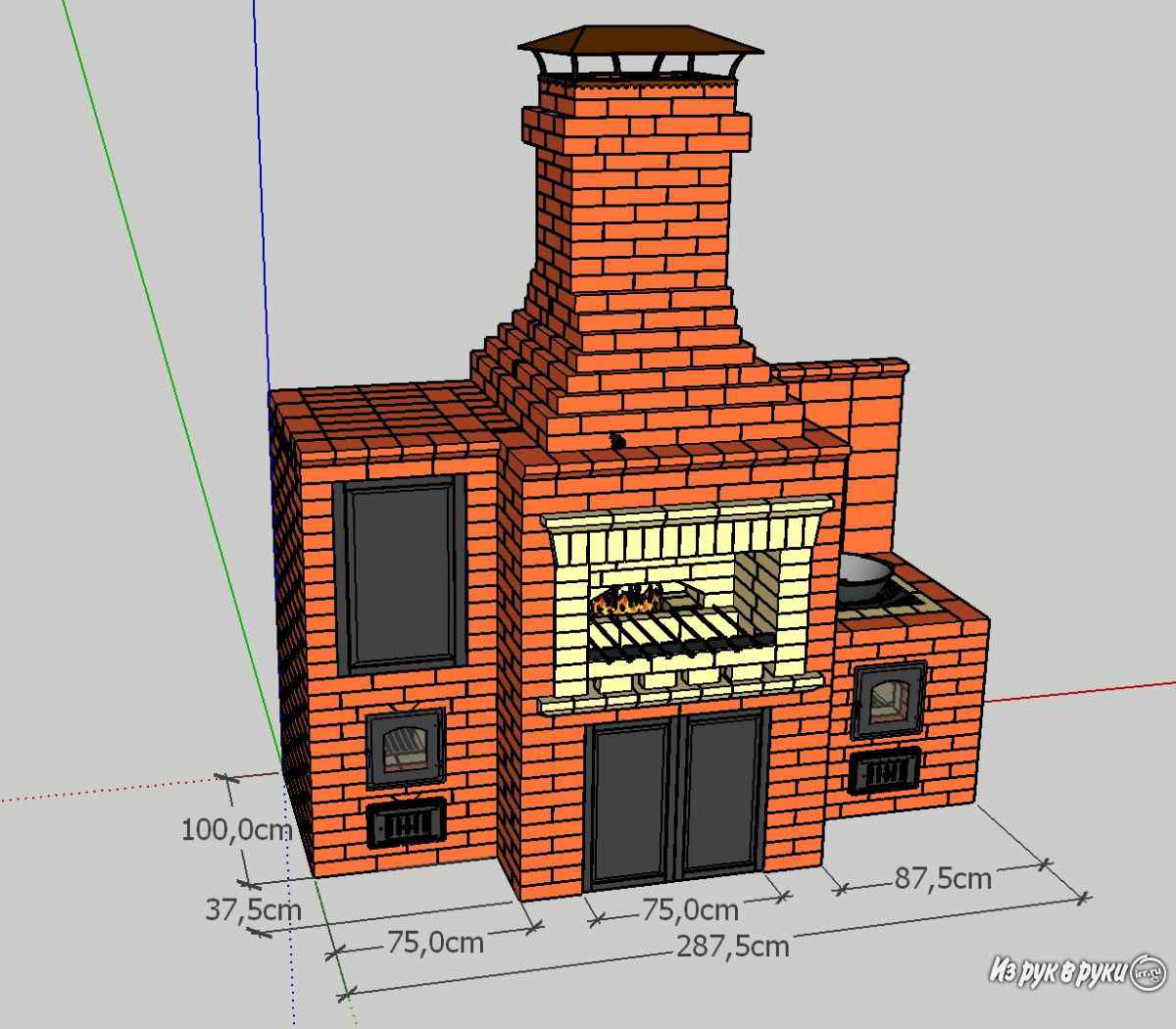1176x1029 pixels.
Task: Select the left ash vent grille
Action: 406,824
